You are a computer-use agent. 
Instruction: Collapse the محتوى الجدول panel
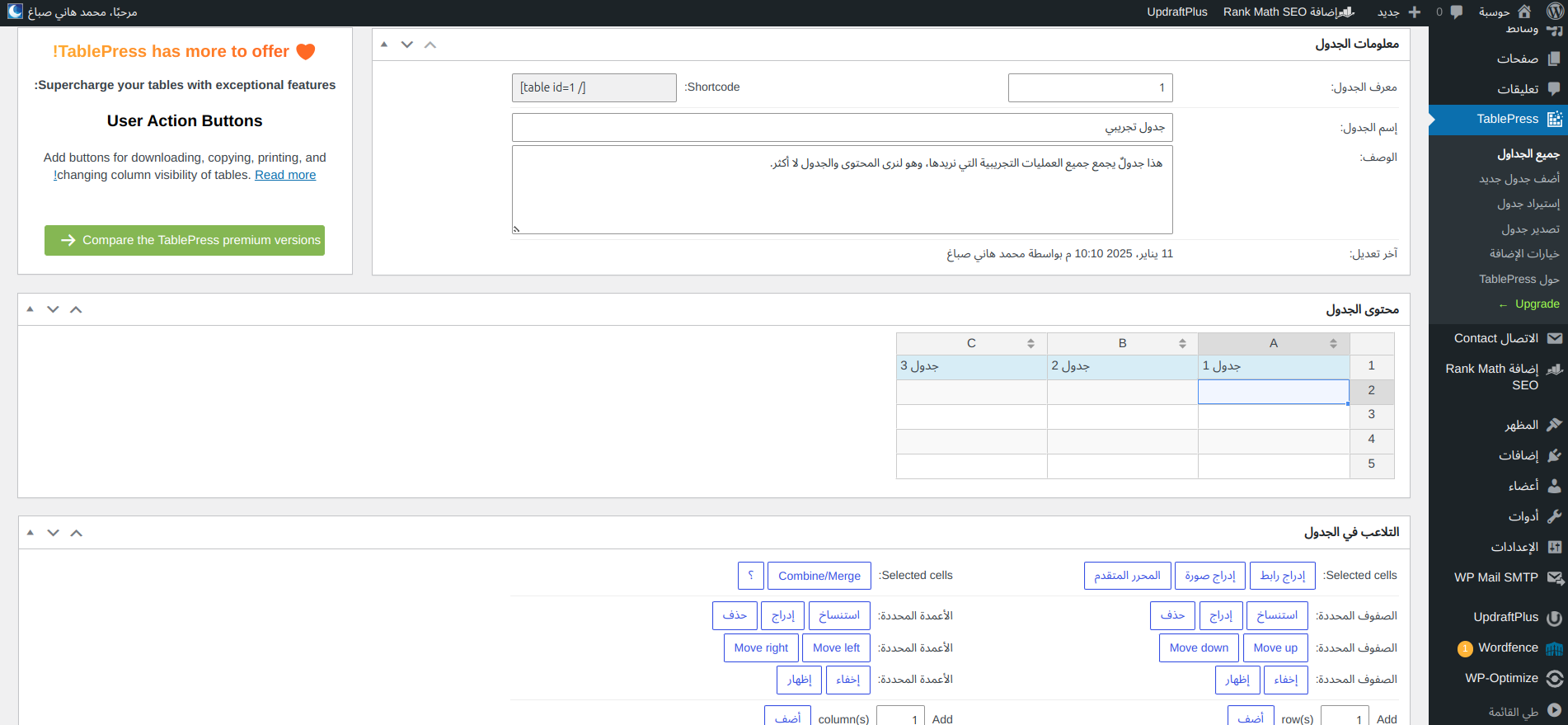[30, 309]
